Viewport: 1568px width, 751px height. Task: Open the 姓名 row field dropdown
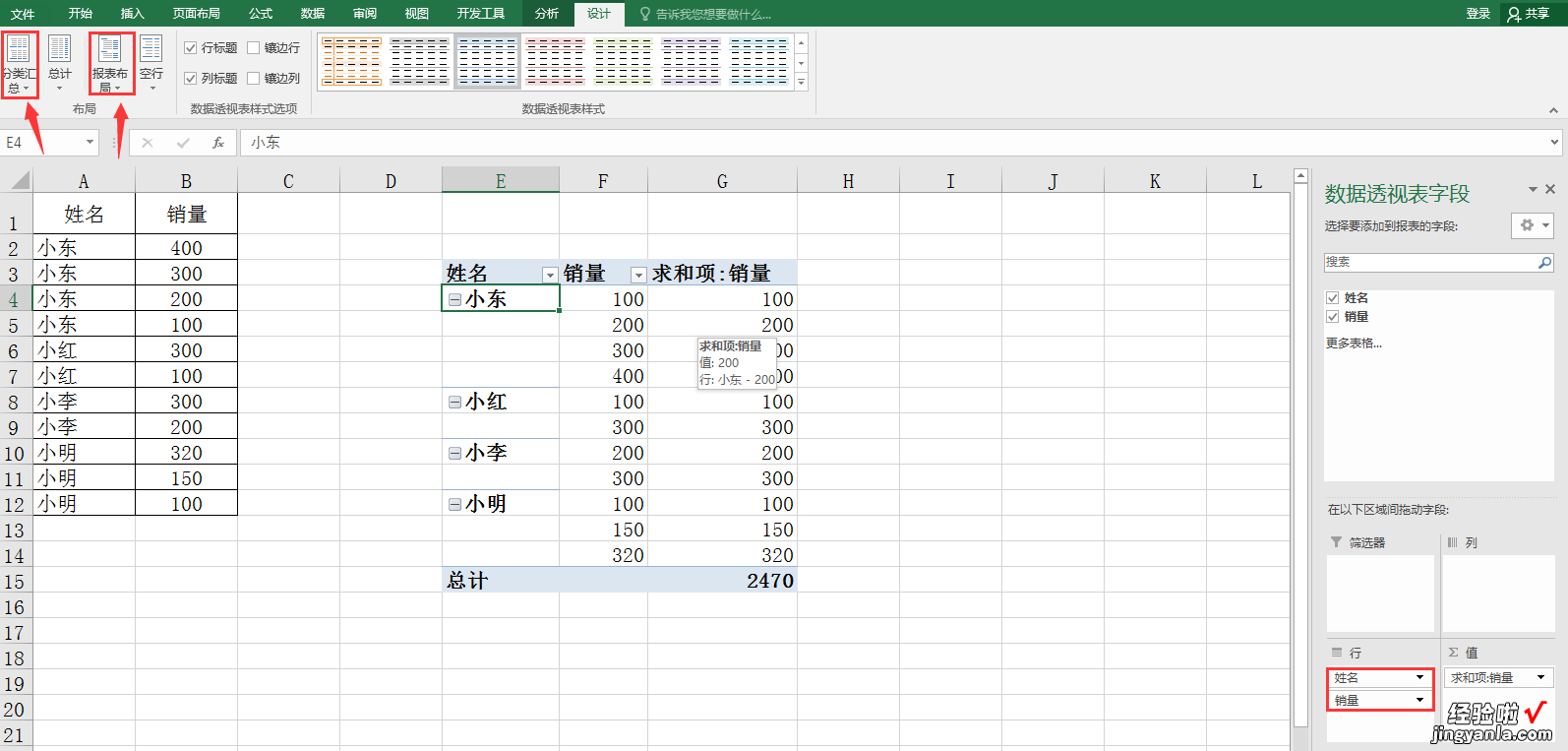[x=1419, y=677]
